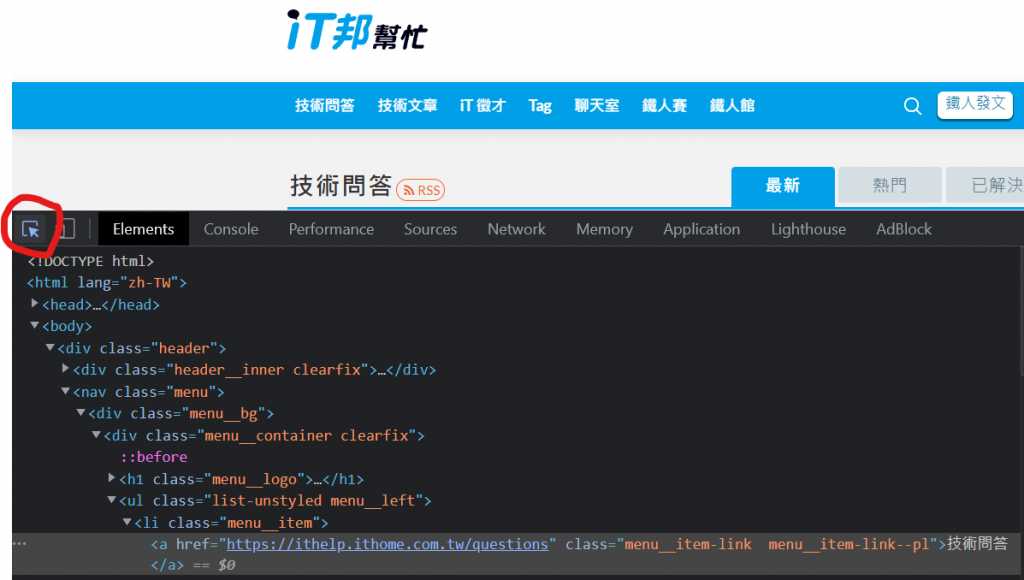Click the three-dot row actions icon
1024x580 pixels.
point(19,544)
